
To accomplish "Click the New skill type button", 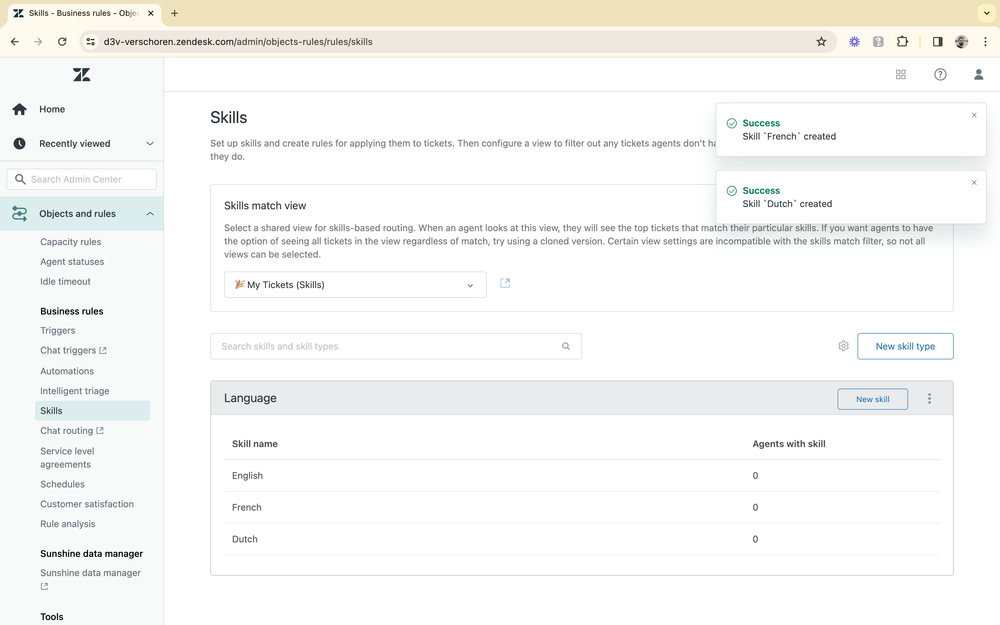I will click(x=905, y=345).
